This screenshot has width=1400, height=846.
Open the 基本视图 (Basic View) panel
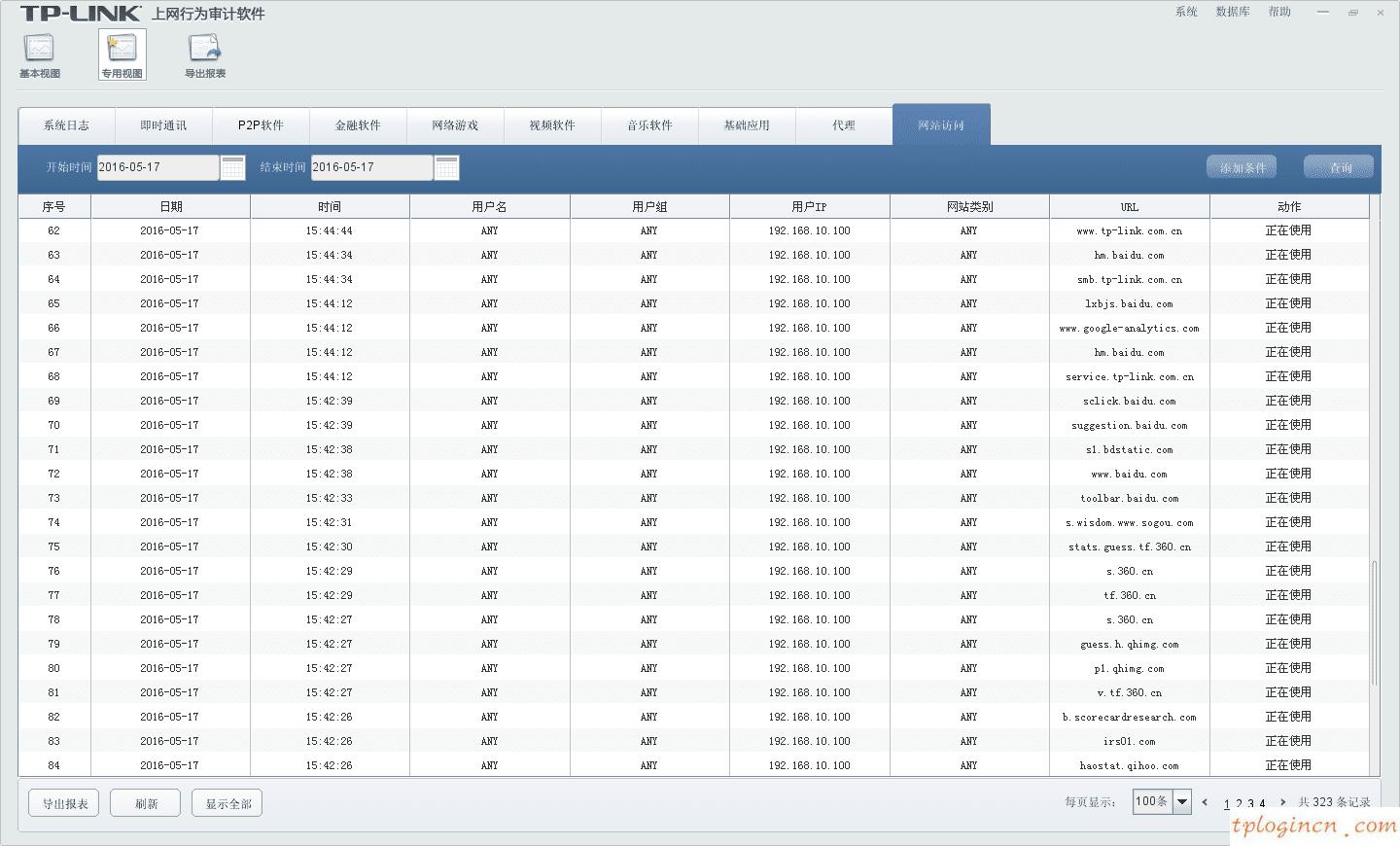click(38, 53)
